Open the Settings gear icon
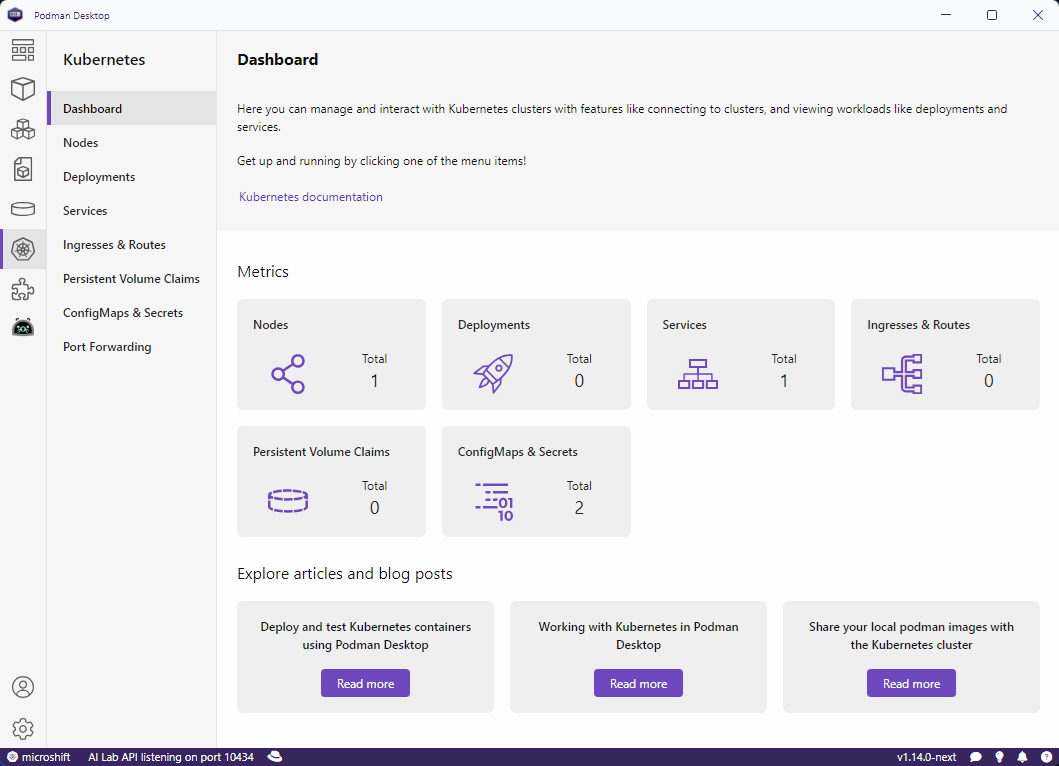The image size is (1059, 766). [x=22, y=728]
